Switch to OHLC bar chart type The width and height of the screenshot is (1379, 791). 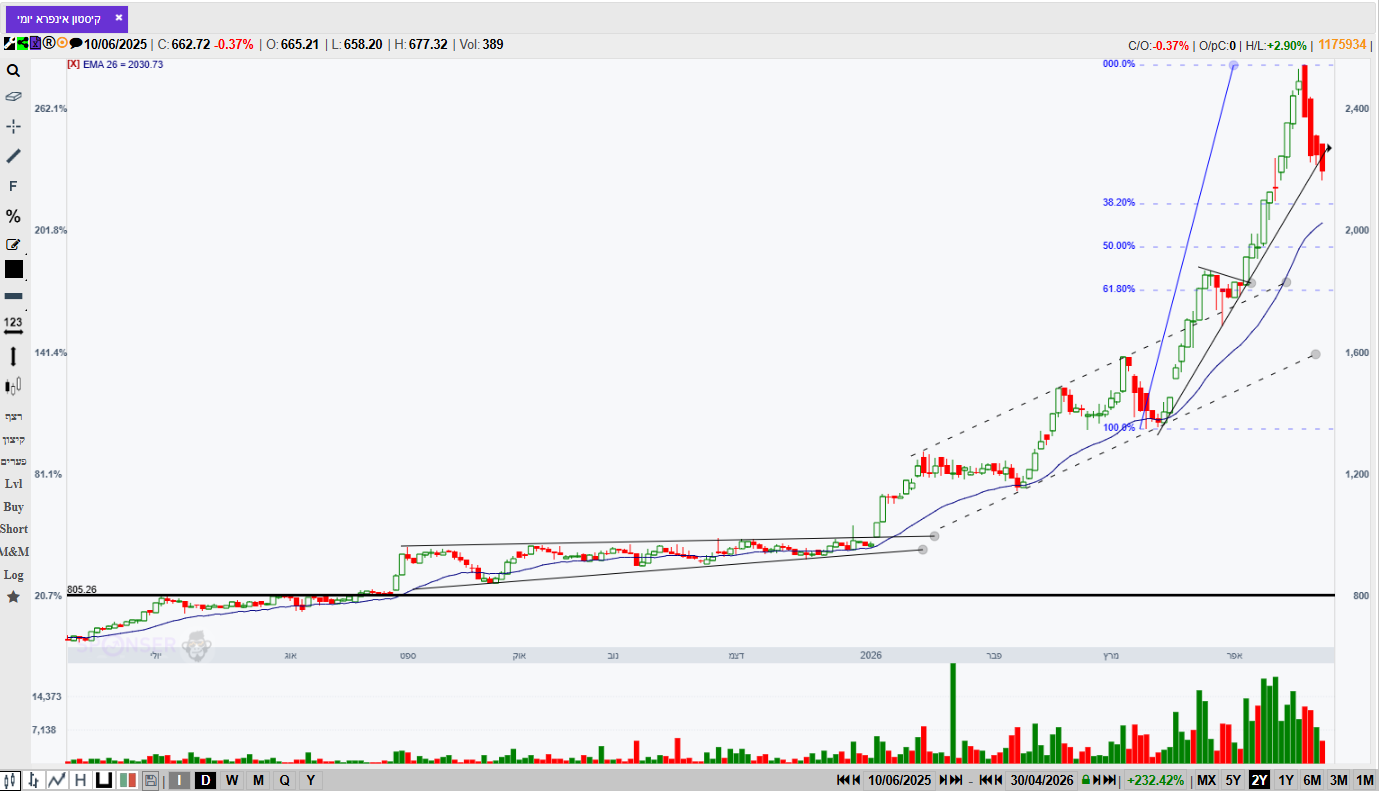[34, 780]
